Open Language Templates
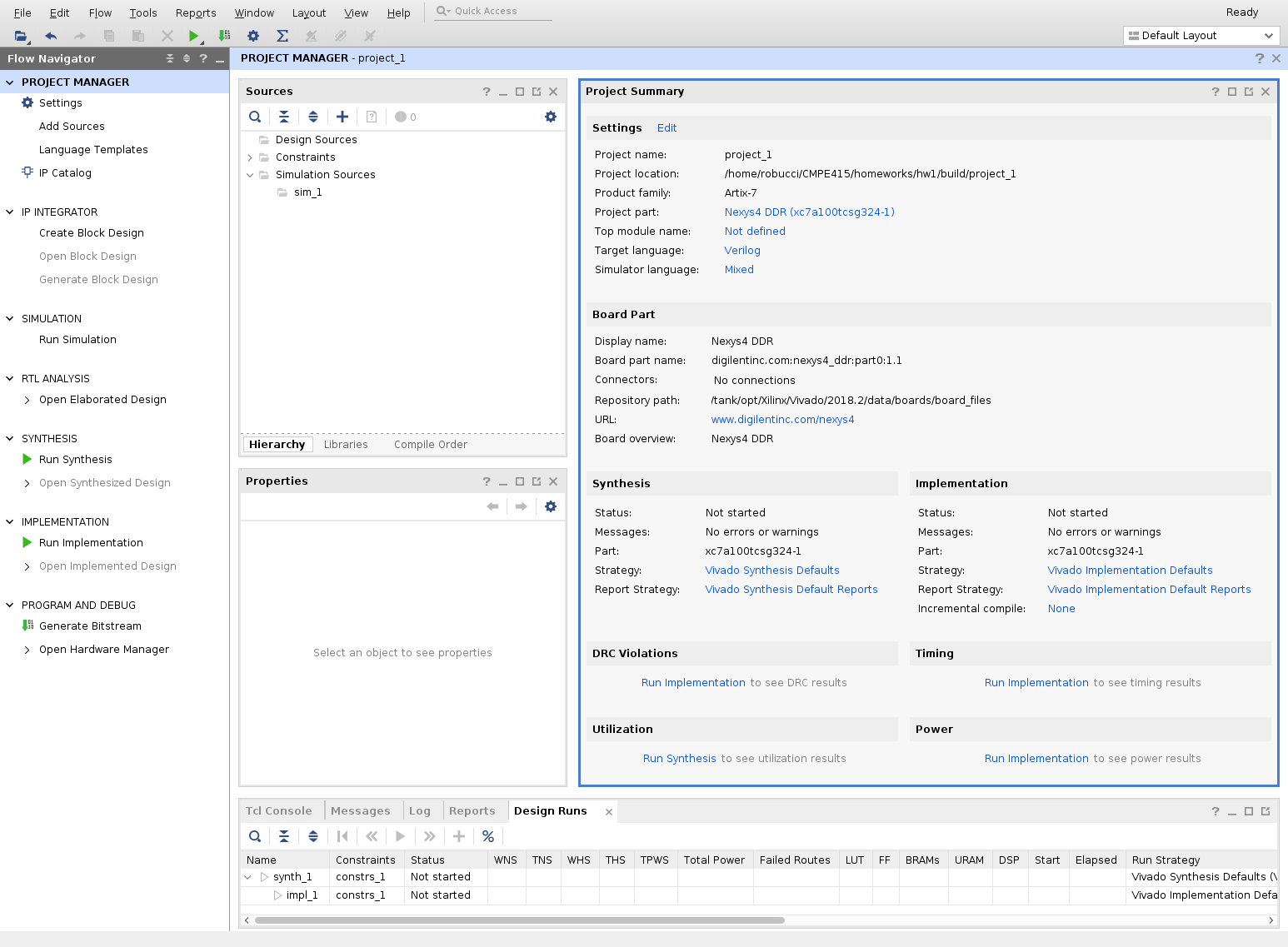The image size is (1288, 947). (x=93, y=150)
